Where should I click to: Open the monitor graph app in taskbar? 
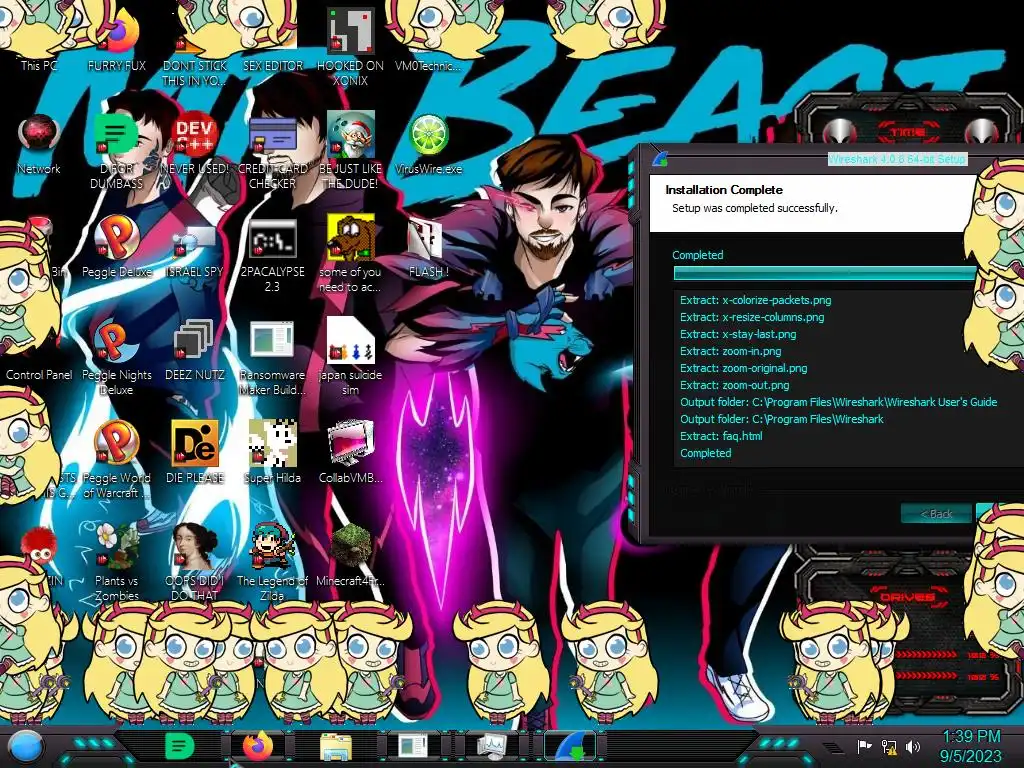pyautogui.click(x=492, y=746)
